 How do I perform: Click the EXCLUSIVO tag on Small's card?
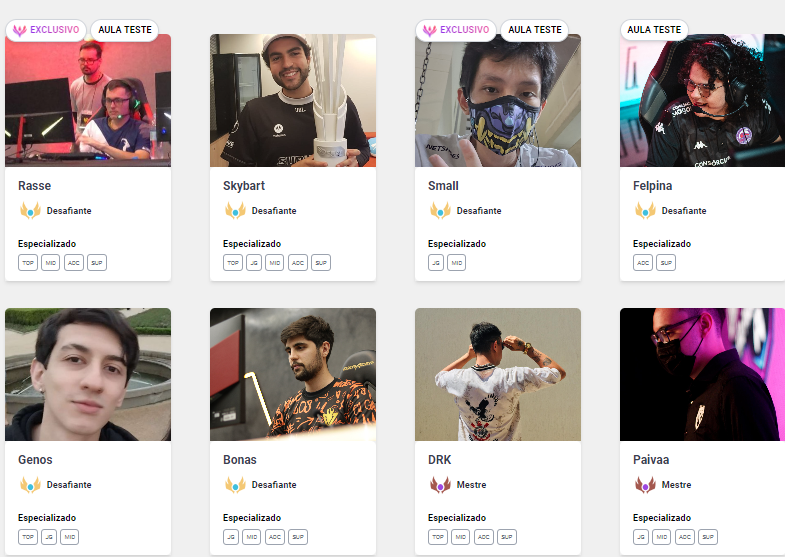[456, 30]
